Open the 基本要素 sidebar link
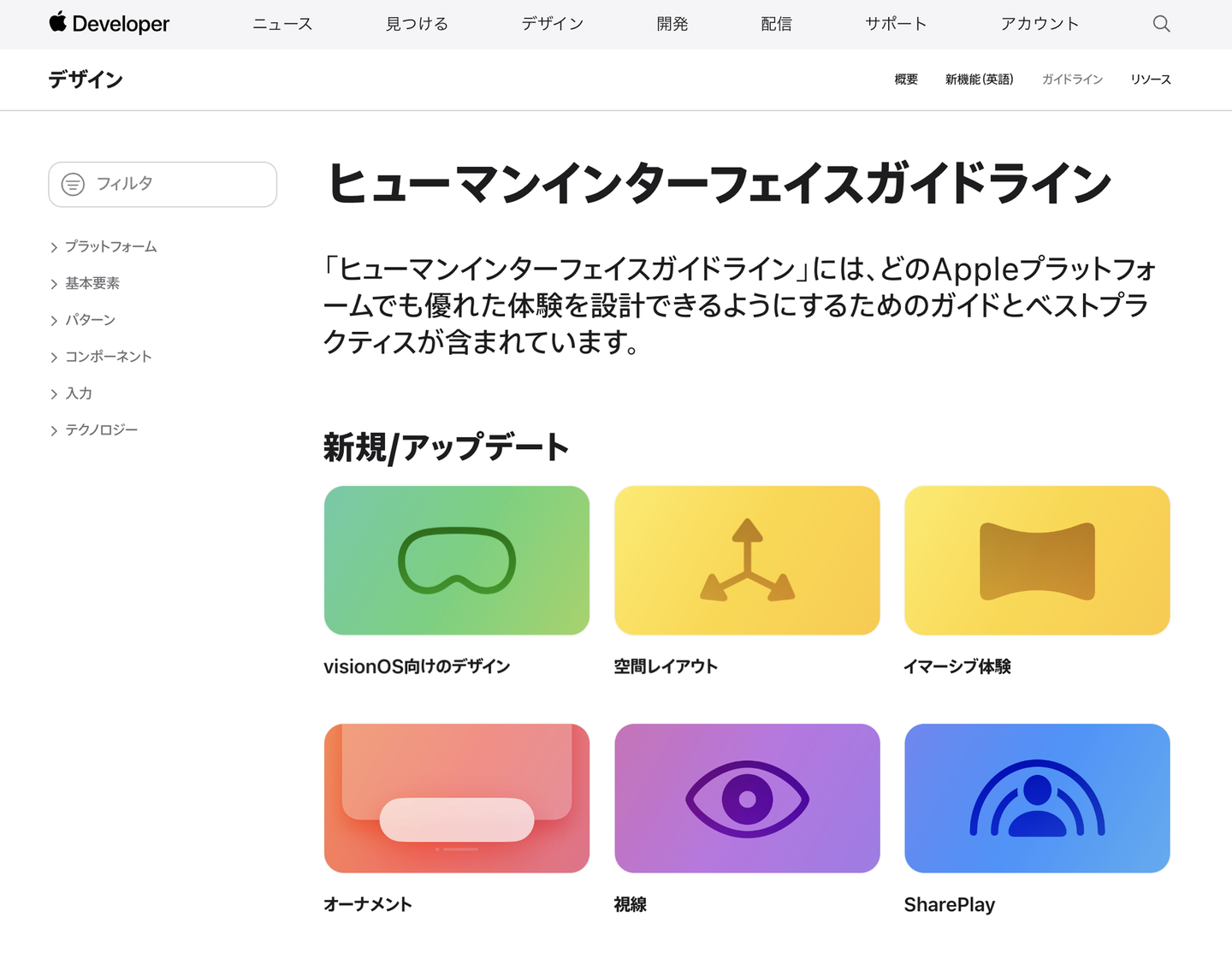This screenshot has width=1232, height=964. pyautogui.click(x=92, y=283)
